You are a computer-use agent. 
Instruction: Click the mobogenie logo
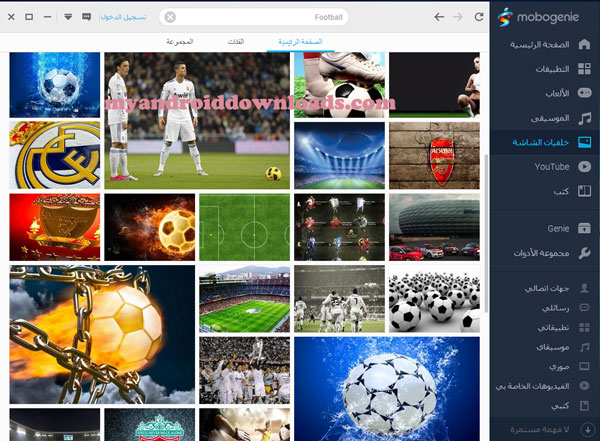[x=538, y=17]
